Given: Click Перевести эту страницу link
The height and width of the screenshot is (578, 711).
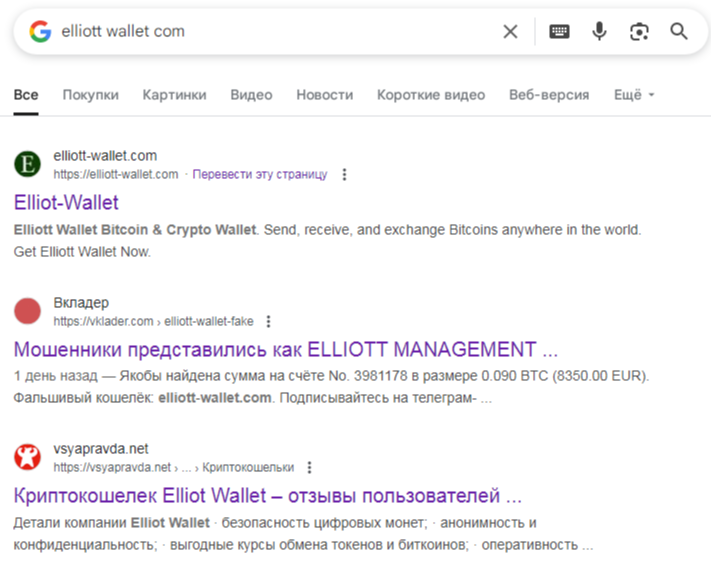Looking at the screenshot, I should 259,174.
